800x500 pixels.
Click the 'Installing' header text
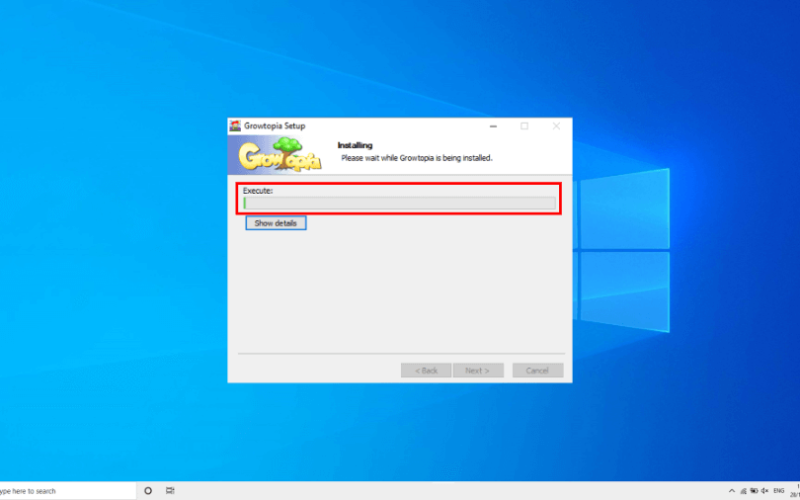355,145
